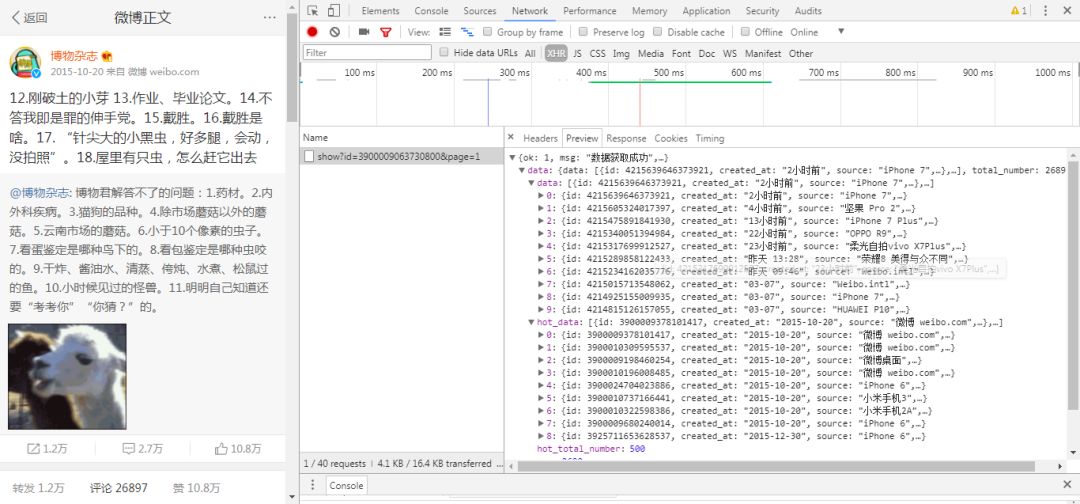1080x504 pixels.
Task: Expand item 9 with source HUAWEI P10
Action: pyautogui.click(x=541, y=309)
